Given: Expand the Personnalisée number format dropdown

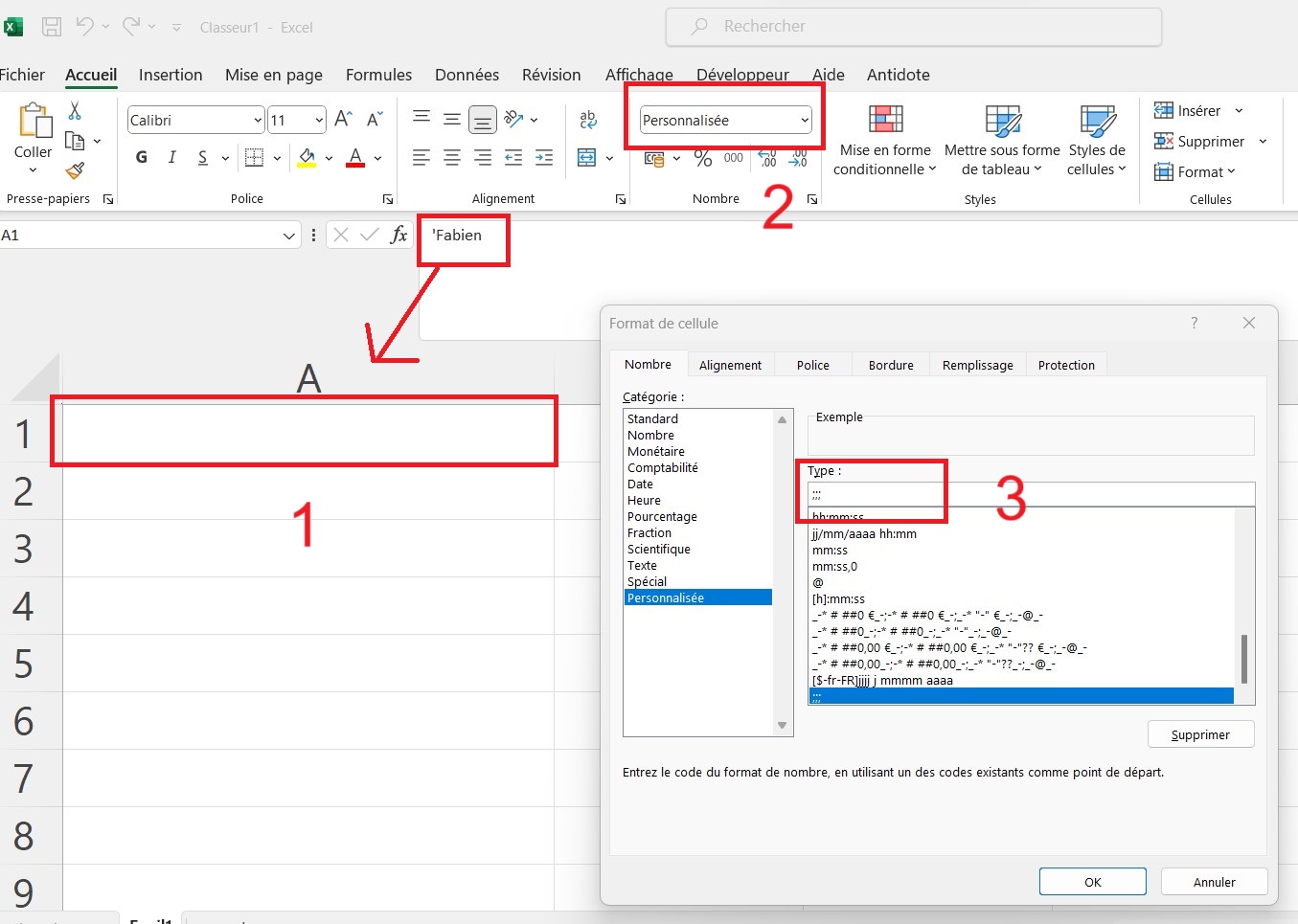Looking at the screenshot, I should 805,120.
